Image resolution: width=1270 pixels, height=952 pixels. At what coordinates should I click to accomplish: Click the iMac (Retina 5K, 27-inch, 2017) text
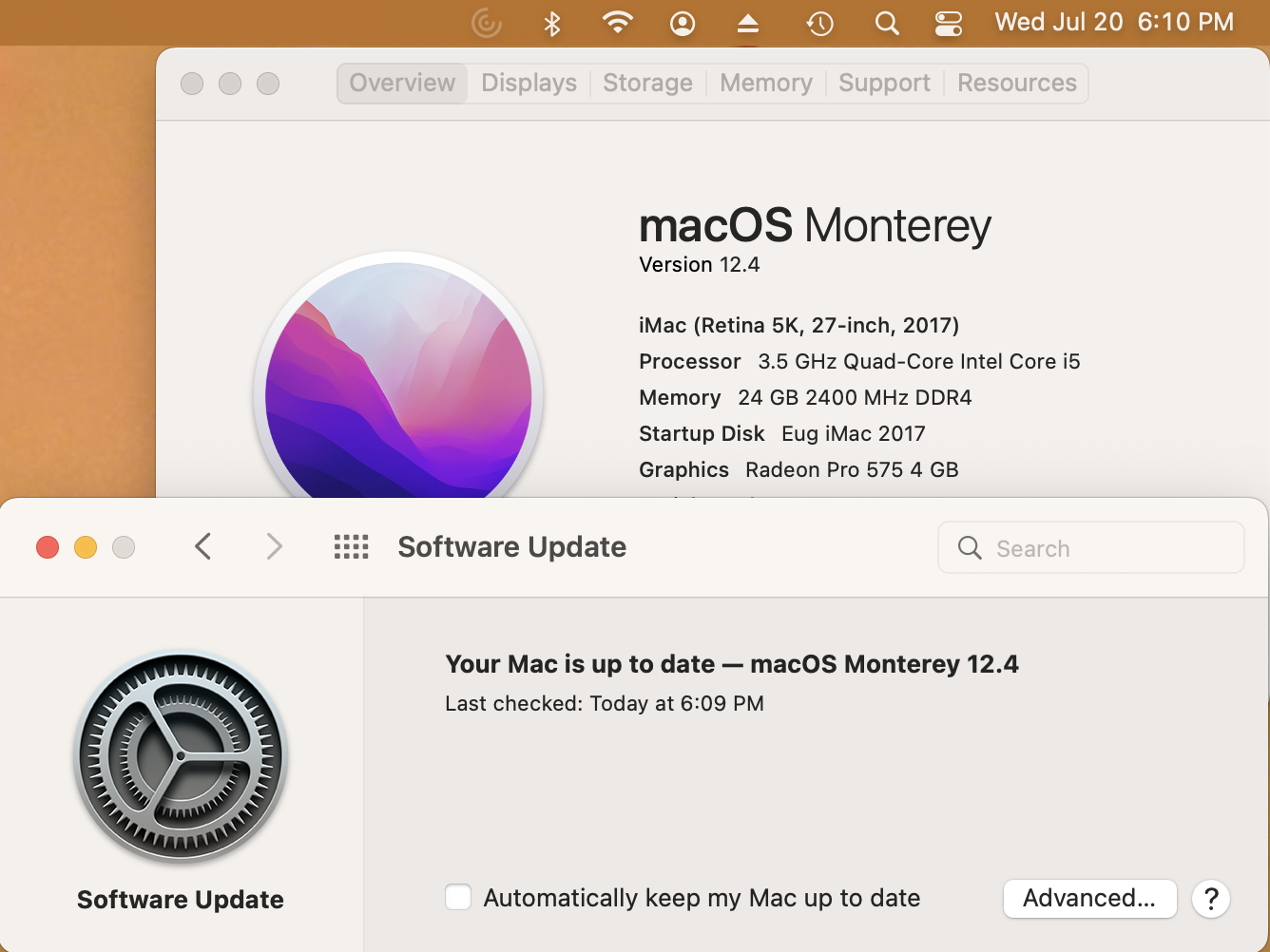click(x=799, y=326)
